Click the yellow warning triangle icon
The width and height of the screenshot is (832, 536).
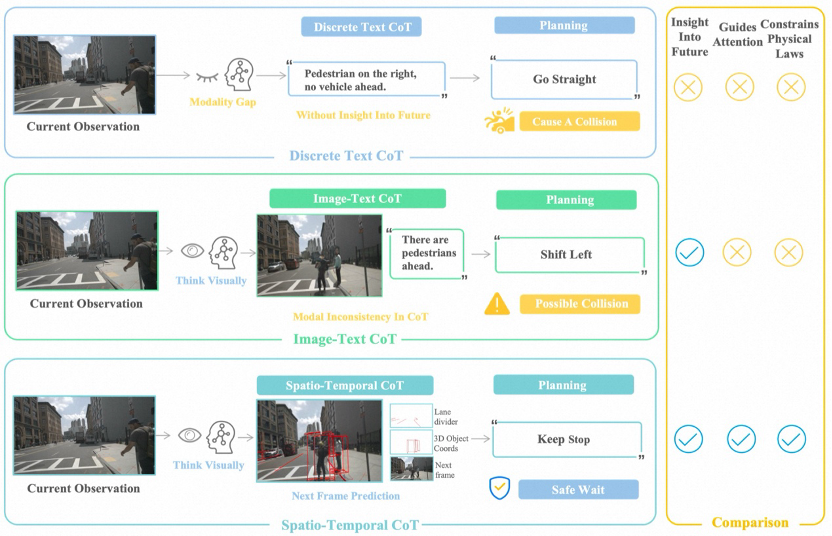(x=497, y=304)
